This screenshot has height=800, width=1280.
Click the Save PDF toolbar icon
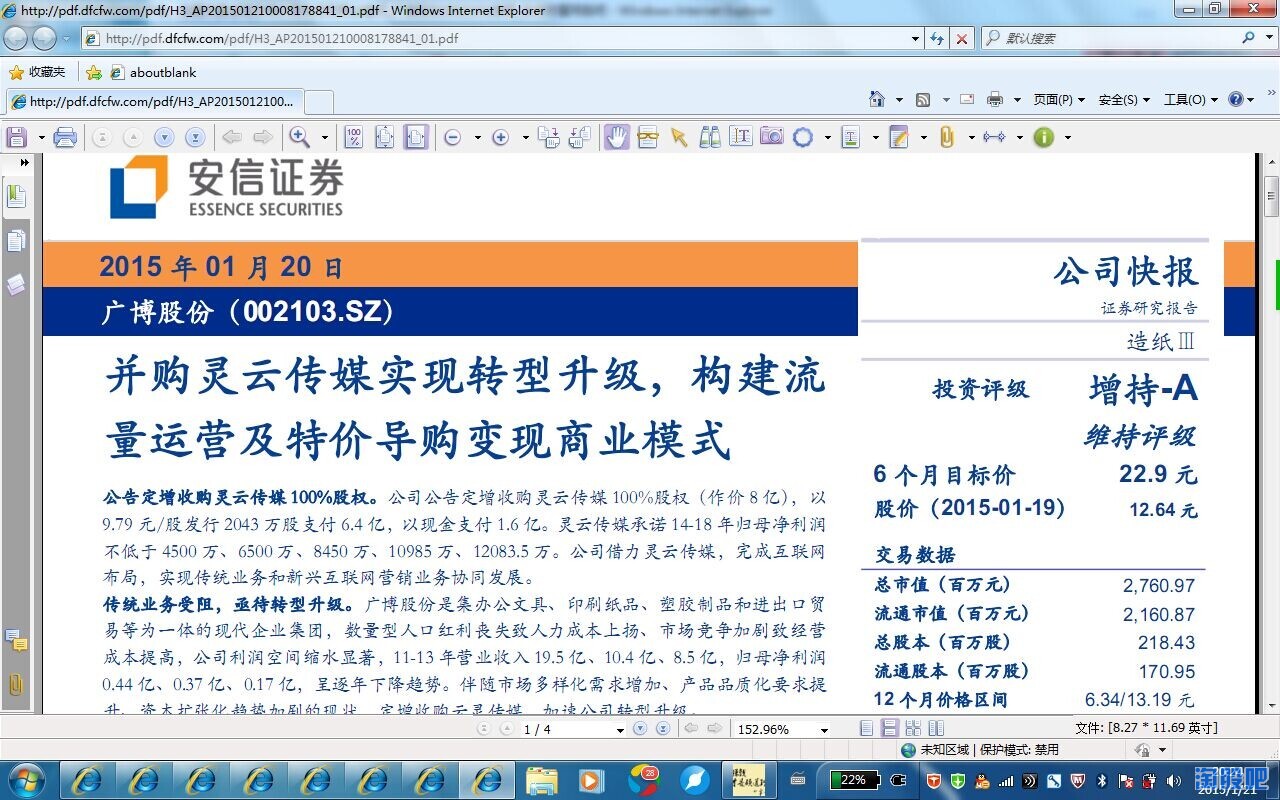click(x=16, y=137)
